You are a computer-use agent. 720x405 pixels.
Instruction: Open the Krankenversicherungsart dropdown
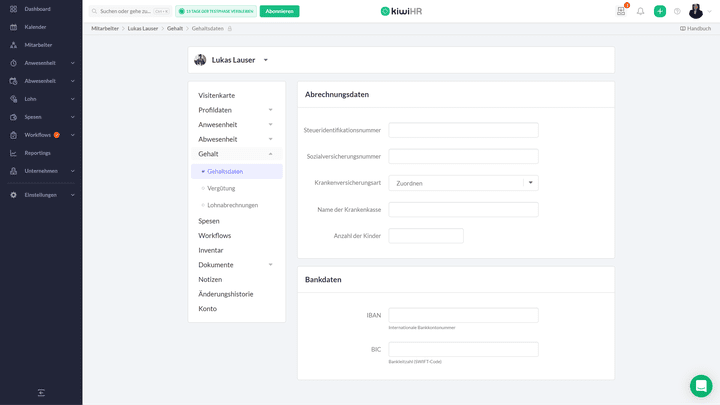(463, 183)
